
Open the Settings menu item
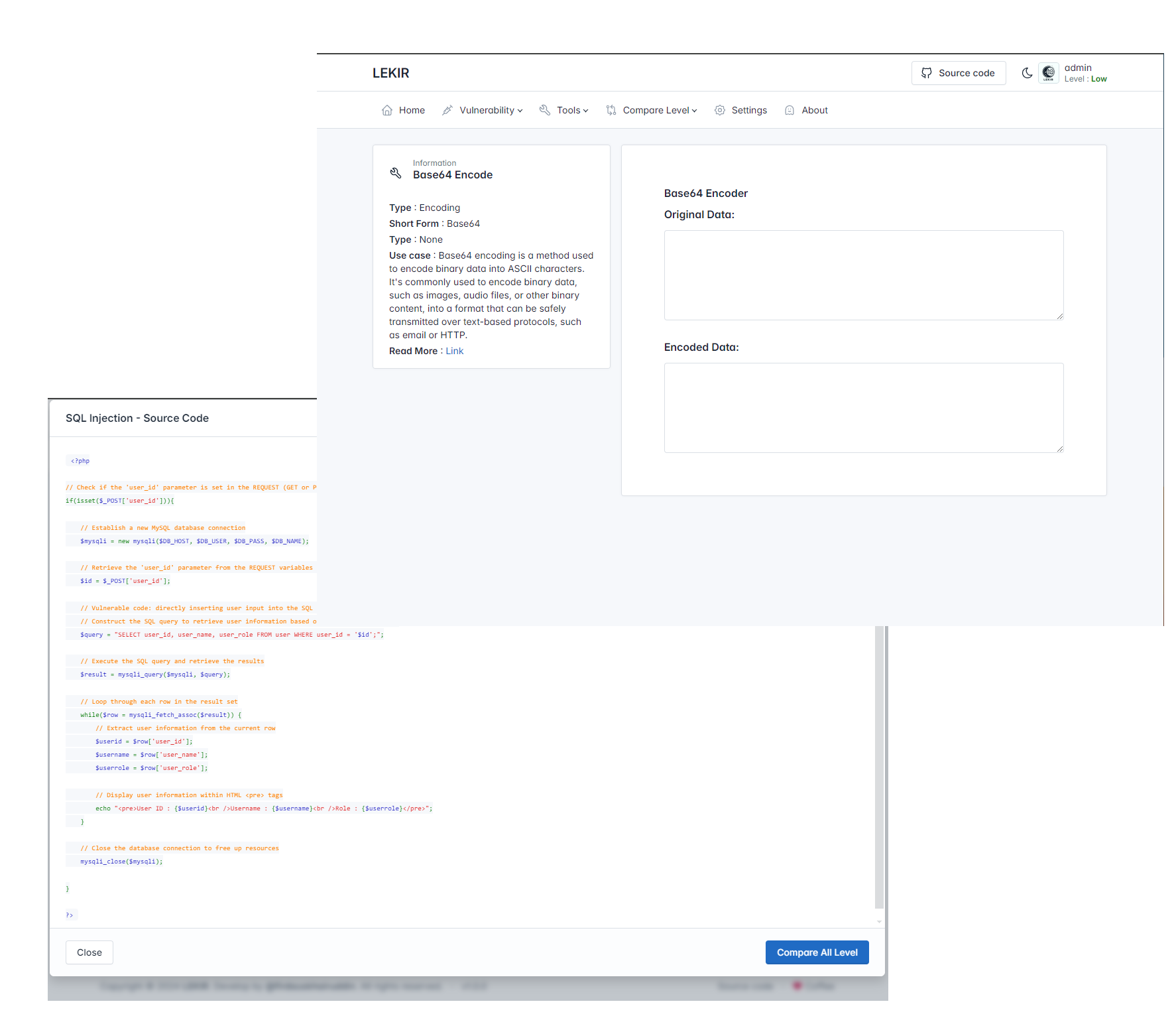[740, 110]
